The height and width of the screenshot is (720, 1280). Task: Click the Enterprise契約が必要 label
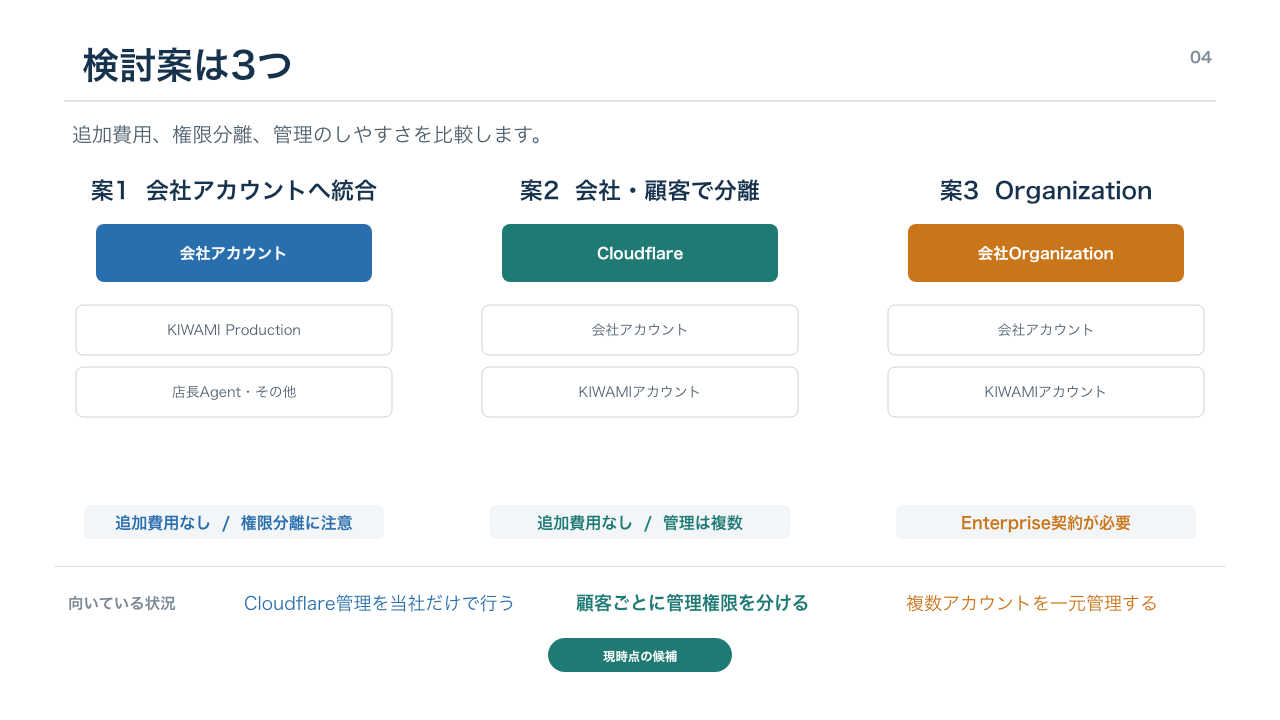coord(1046,522)
